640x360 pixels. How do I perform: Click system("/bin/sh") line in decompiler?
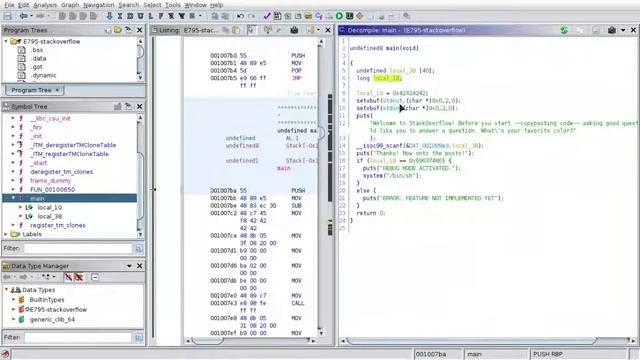click(392, 176)
